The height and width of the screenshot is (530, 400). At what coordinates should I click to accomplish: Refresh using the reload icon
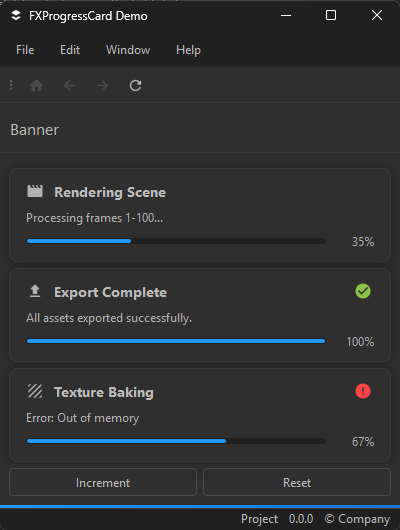tap(135, 86)
